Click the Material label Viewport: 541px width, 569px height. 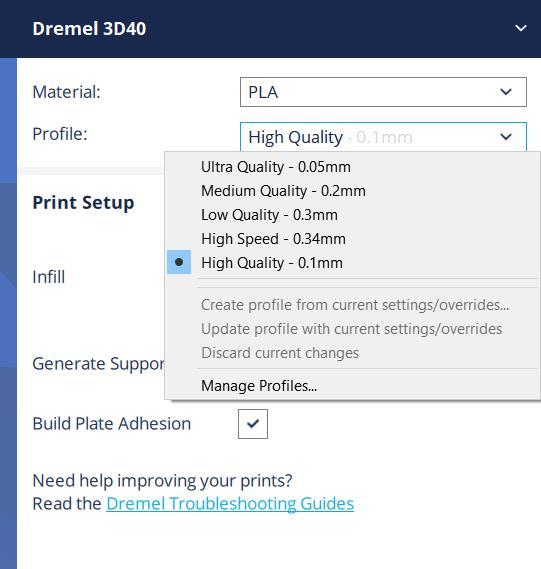tap(66, 92)
